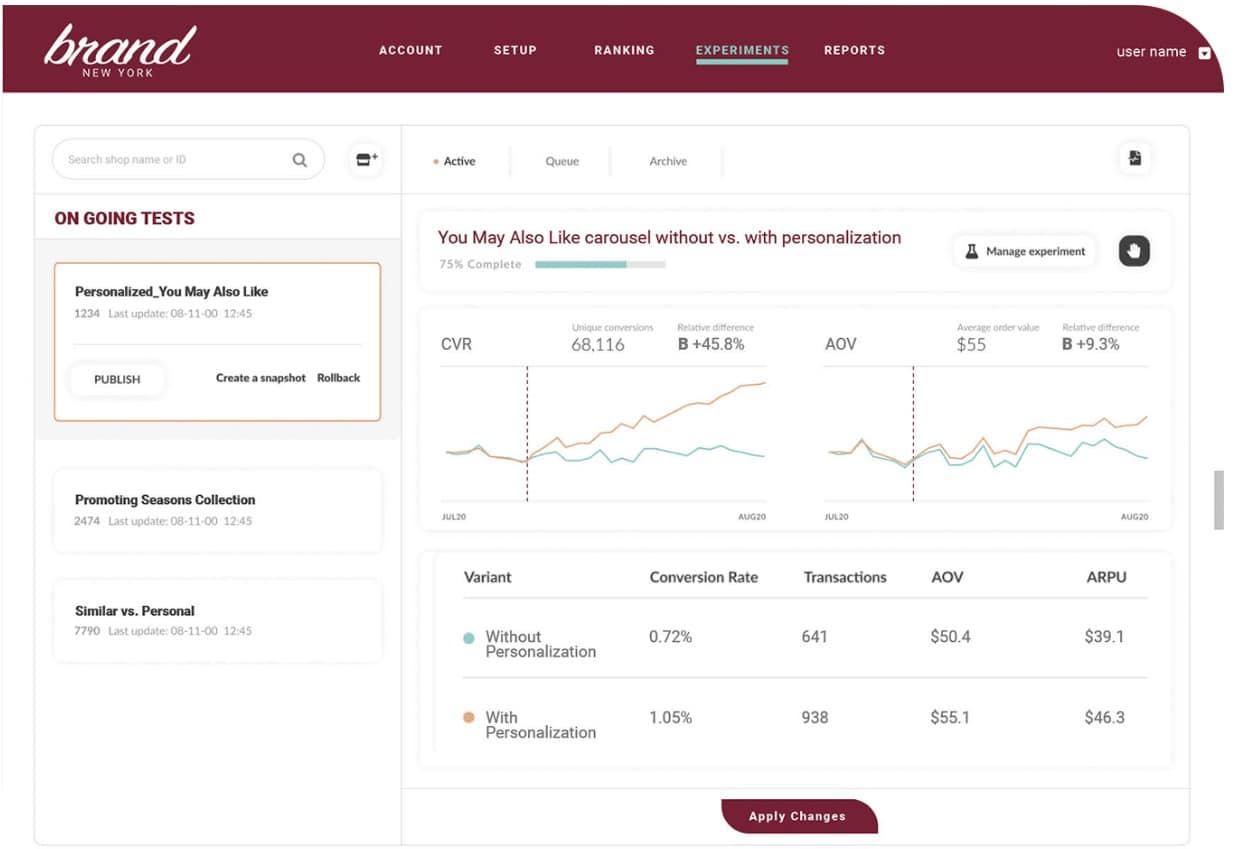Image resolution: width=1258 pixels, height=849 pixels.
Task: Click the flask icon in Manage experiment button
Action: point(969,251)
